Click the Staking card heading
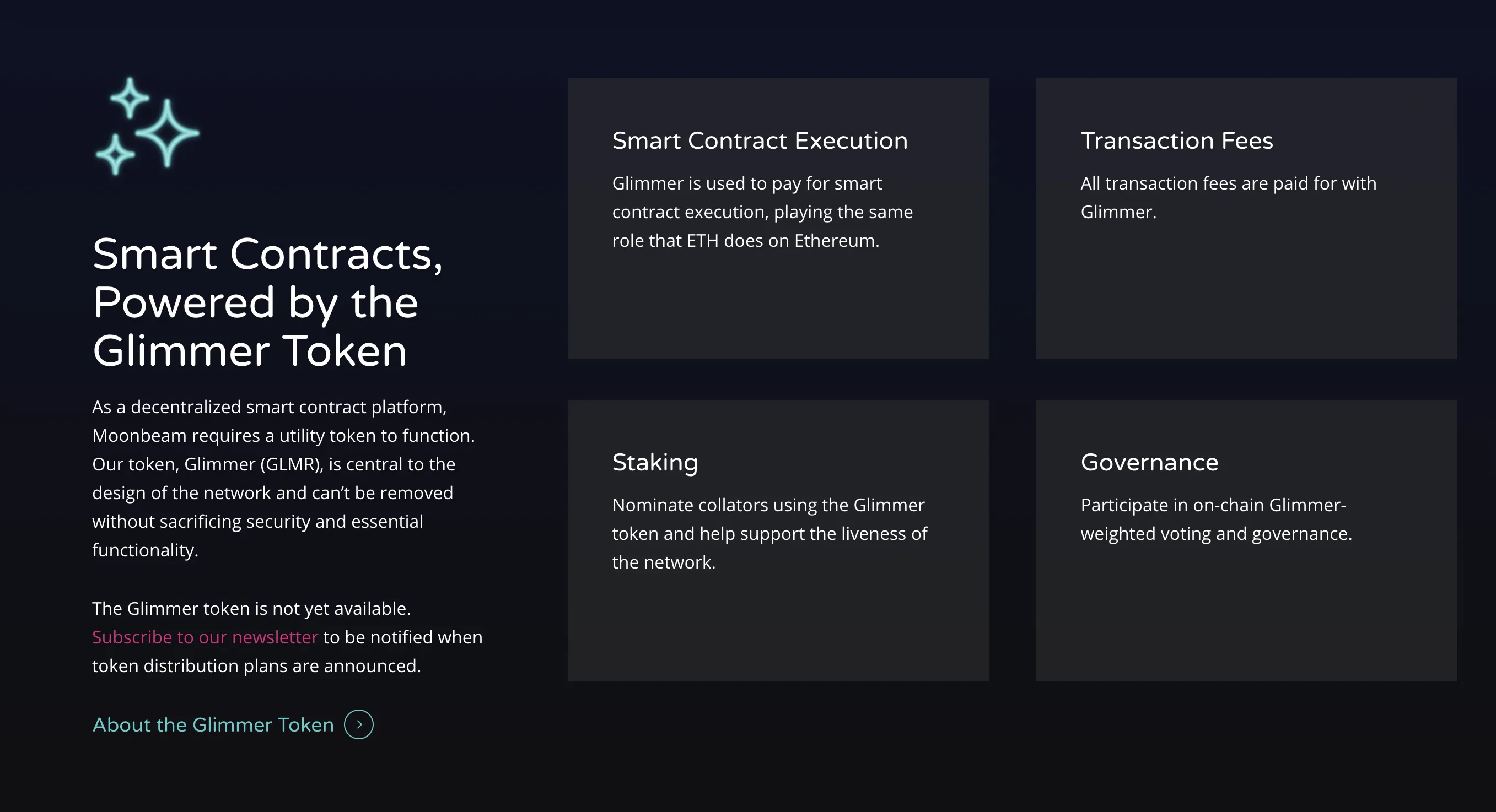 (654, 462)
